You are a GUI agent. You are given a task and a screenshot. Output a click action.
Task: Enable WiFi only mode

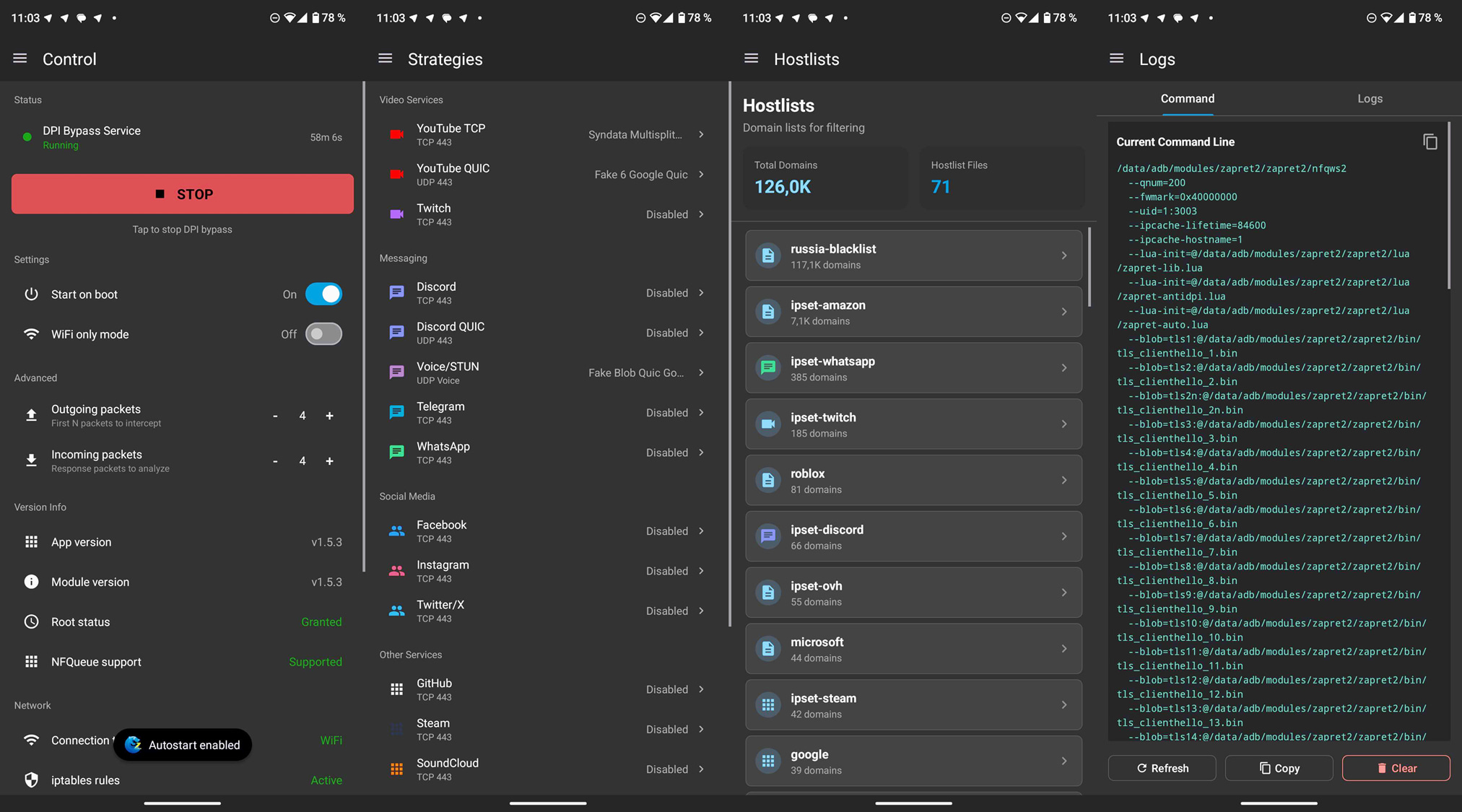pos(323,333)
